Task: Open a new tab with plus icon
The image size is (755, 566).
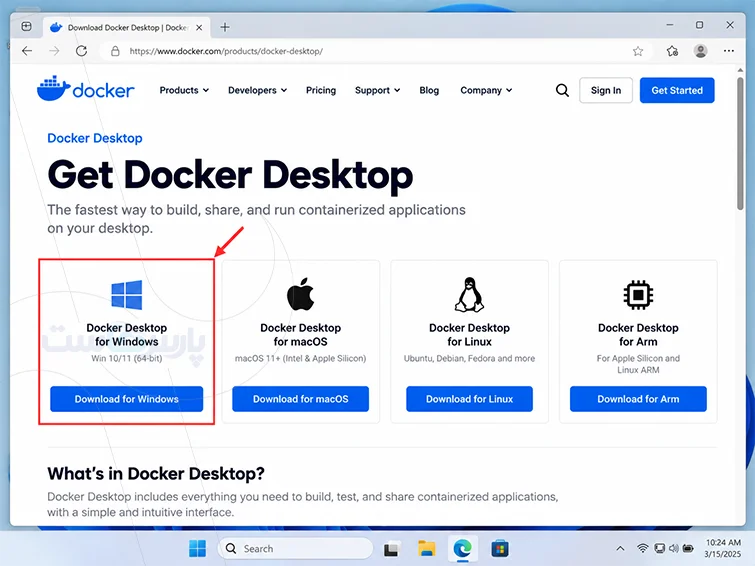Action: point(225,27)
